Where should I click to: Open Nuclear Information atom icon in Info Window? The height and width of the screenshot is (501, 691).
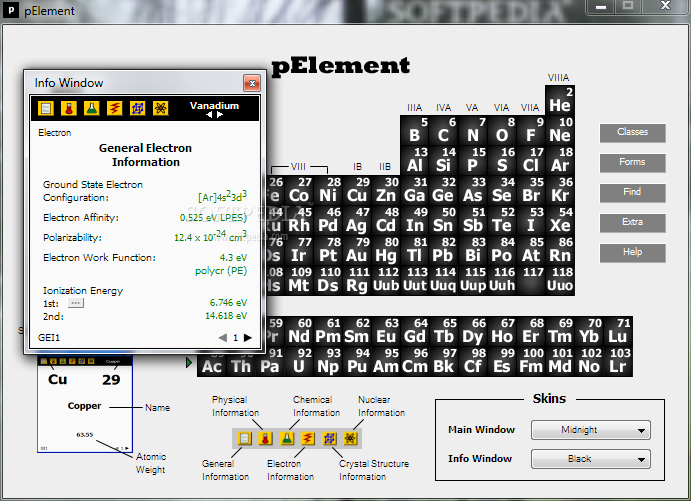160,108
